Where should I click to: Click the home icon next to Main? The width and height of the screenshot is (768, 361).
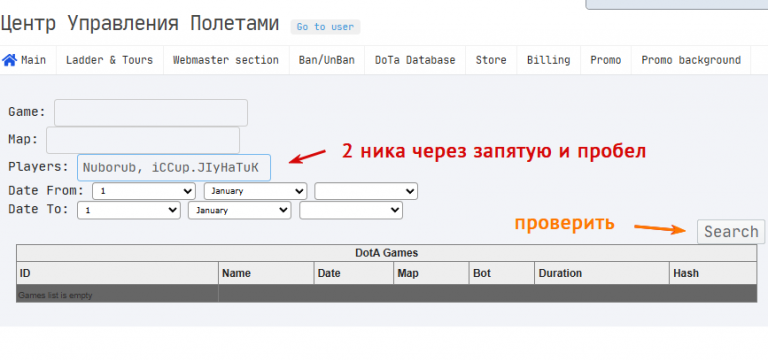tap(9, 60)
